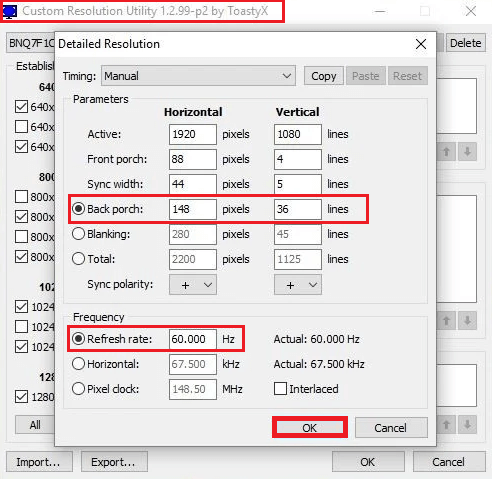Click the Export... button
This screenshot has width=492, height=479.
pos(114,462)
